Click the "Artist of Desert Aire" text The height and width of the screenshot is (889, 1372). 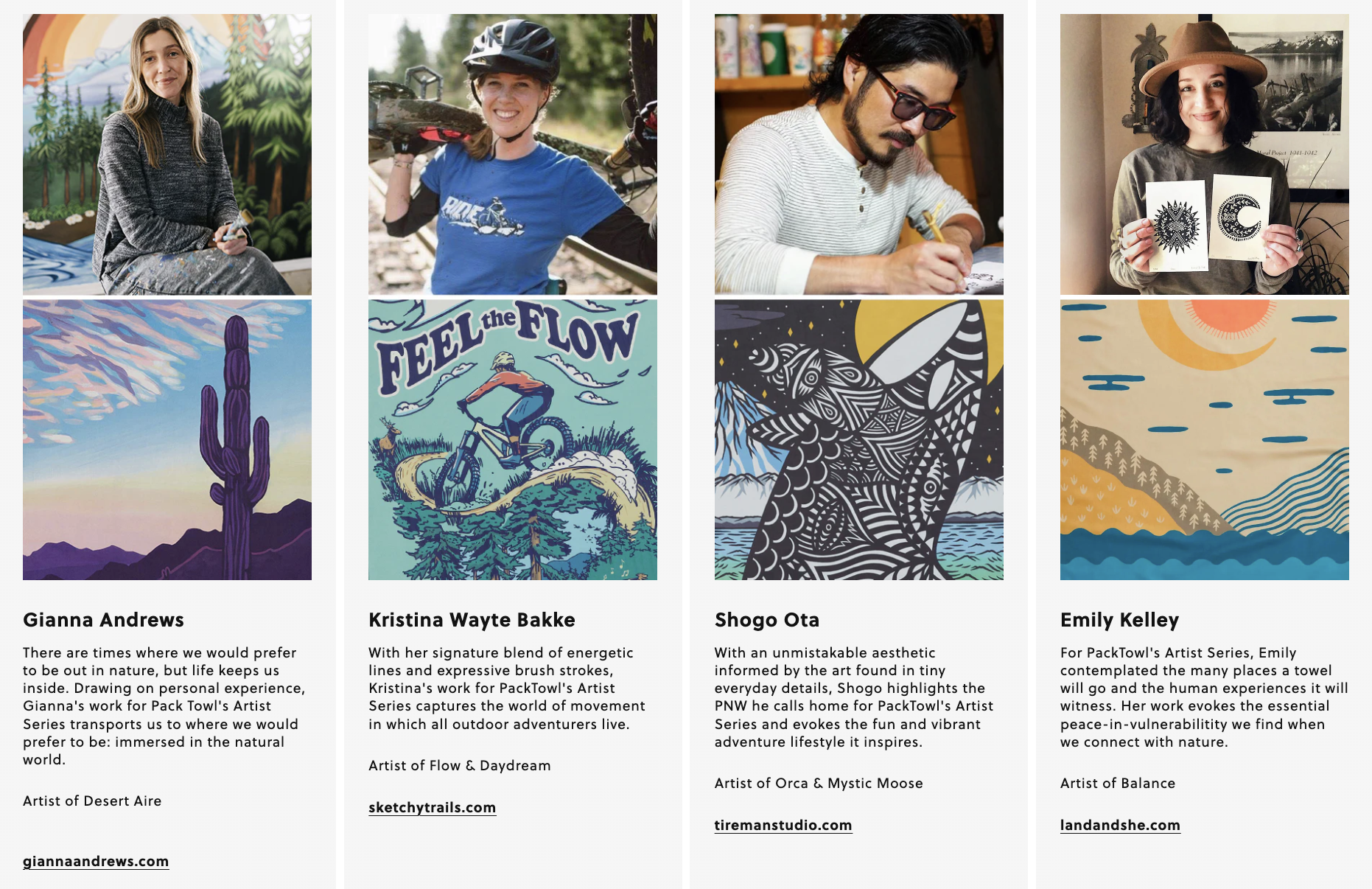pyautogui.click(x=92, y=801)
